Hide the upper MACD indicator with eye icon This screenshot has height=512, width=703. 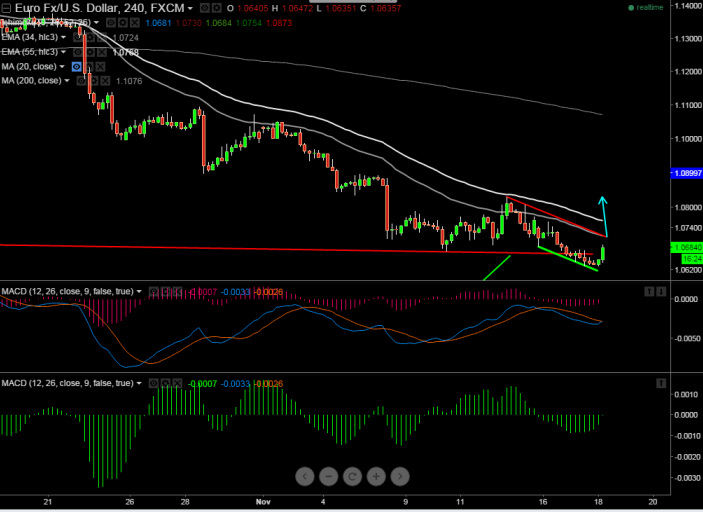pyautogui.click(x=153, y=292)
